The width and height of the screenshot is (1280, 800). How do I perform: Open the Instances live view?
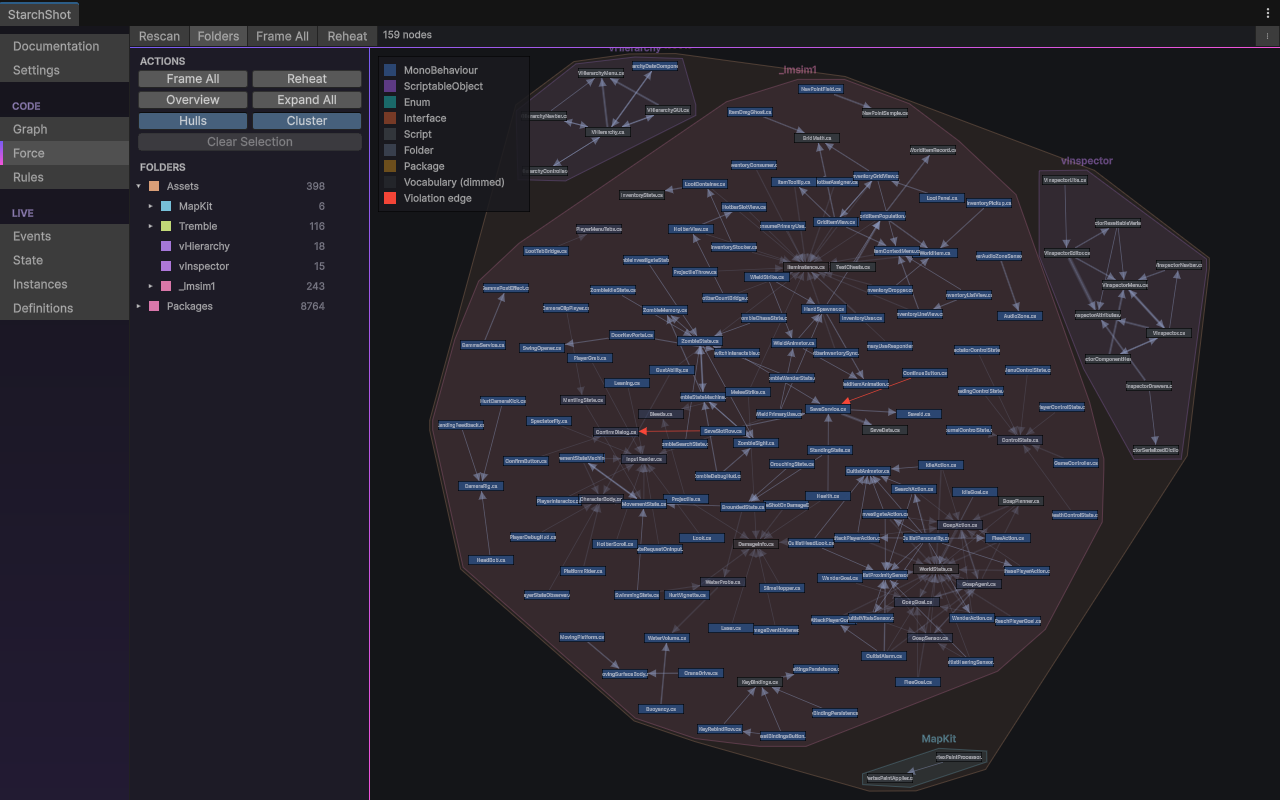coord(65,284)
